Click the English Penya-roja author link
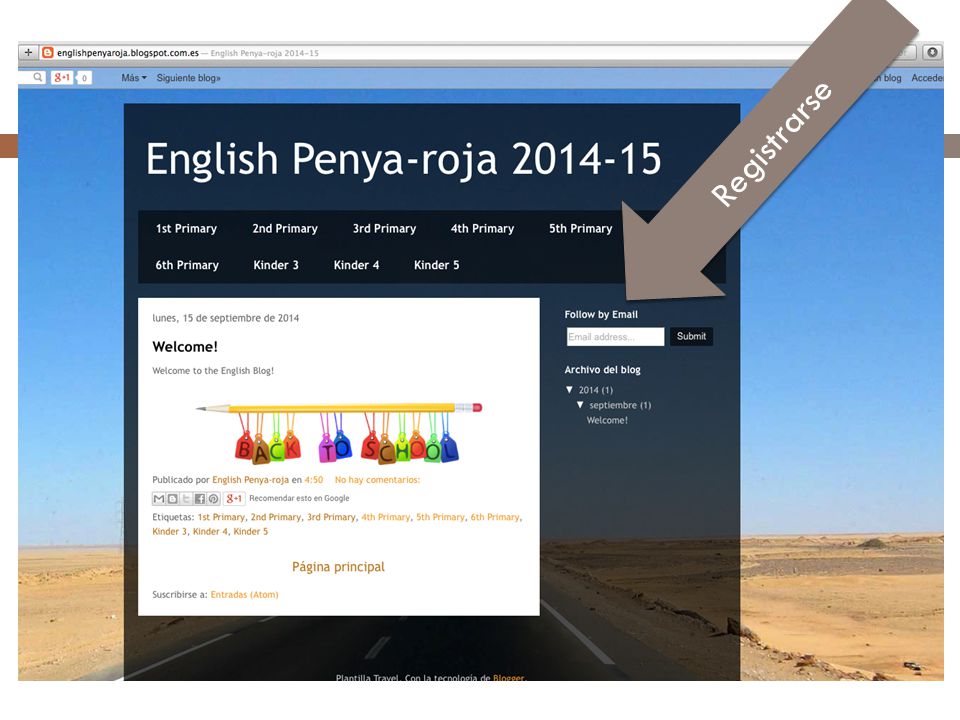 point(250,480)
